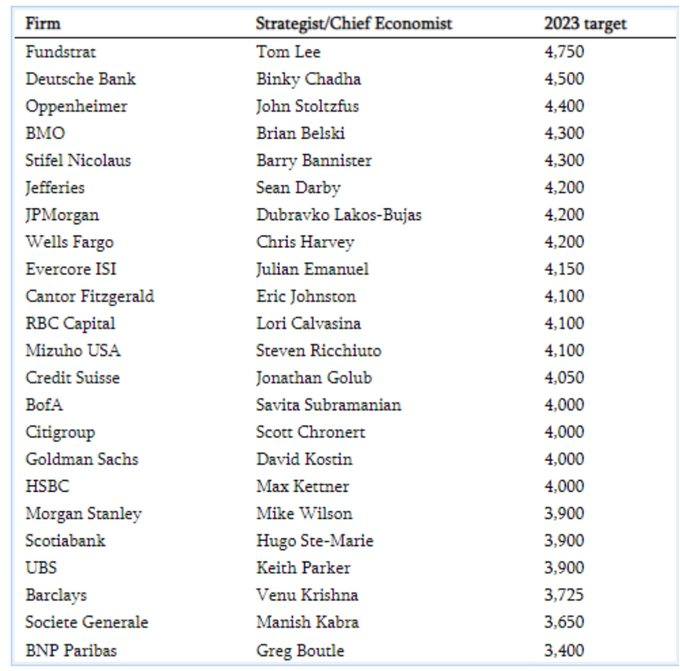Select BNP Paribas' 3,400 target
680x671 pixels.
click(564, 651)
